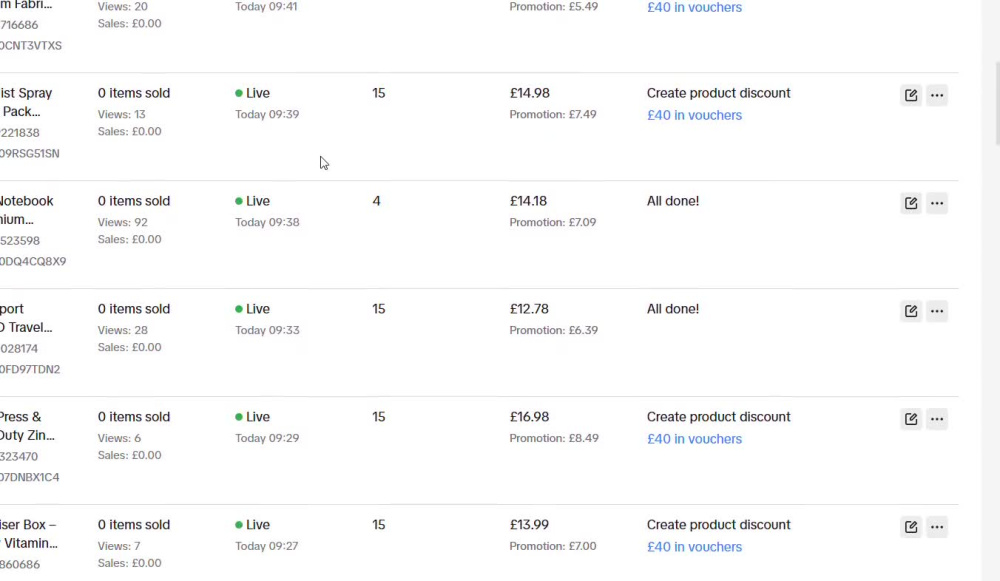
Task: Open more options for Notebook listing
Action: point(937,203)
